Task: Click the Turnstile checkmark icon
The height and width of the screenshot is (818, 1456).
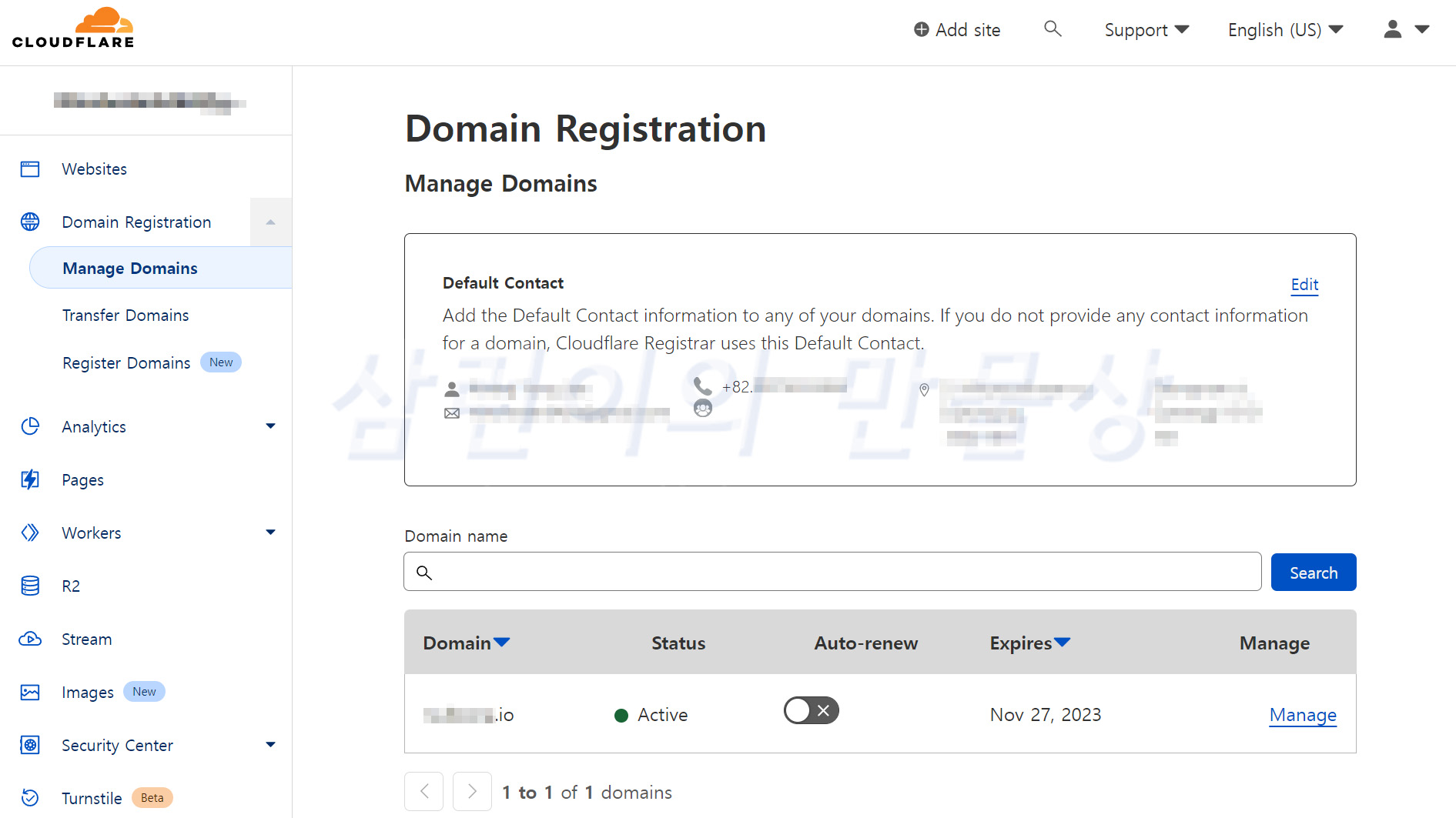Action: 30,798
